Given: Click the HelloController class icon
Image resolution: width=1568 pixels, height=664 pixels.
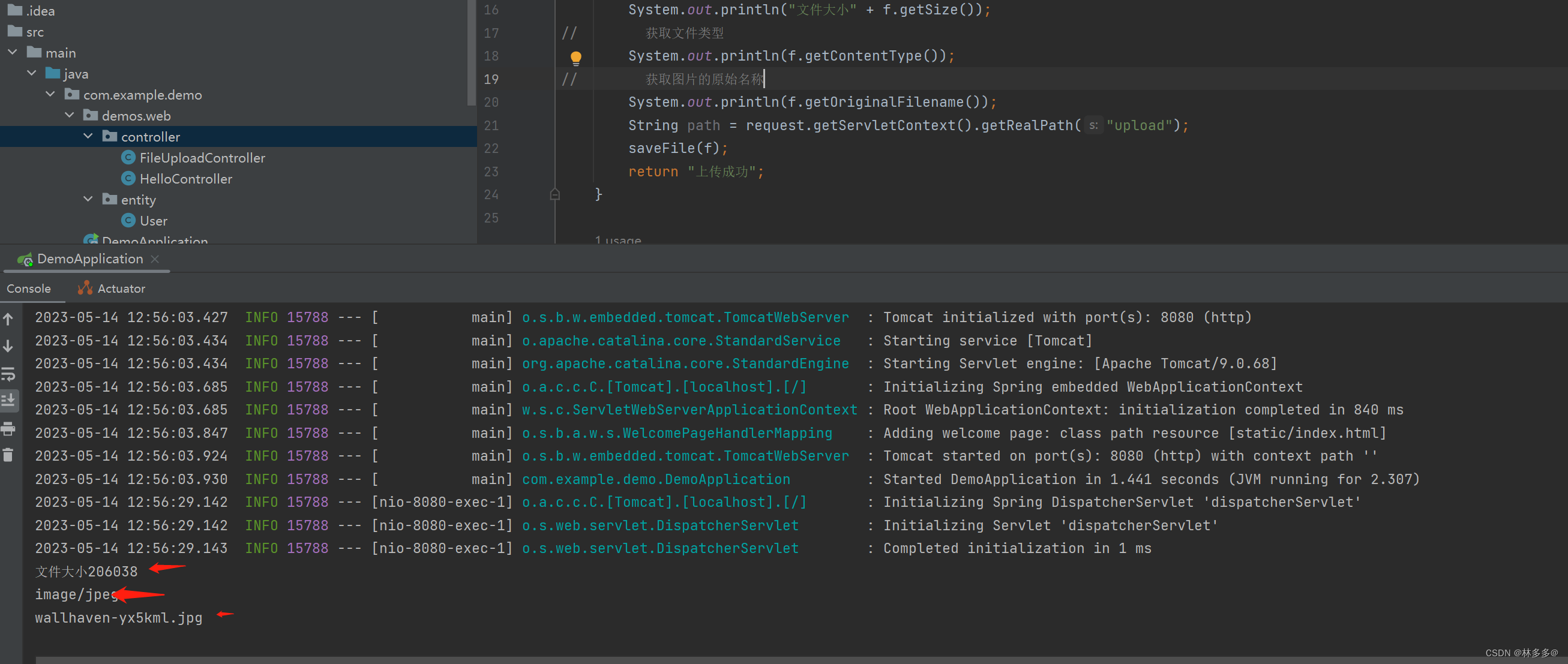Looking at the screenshot, I should tap(128, 178).
